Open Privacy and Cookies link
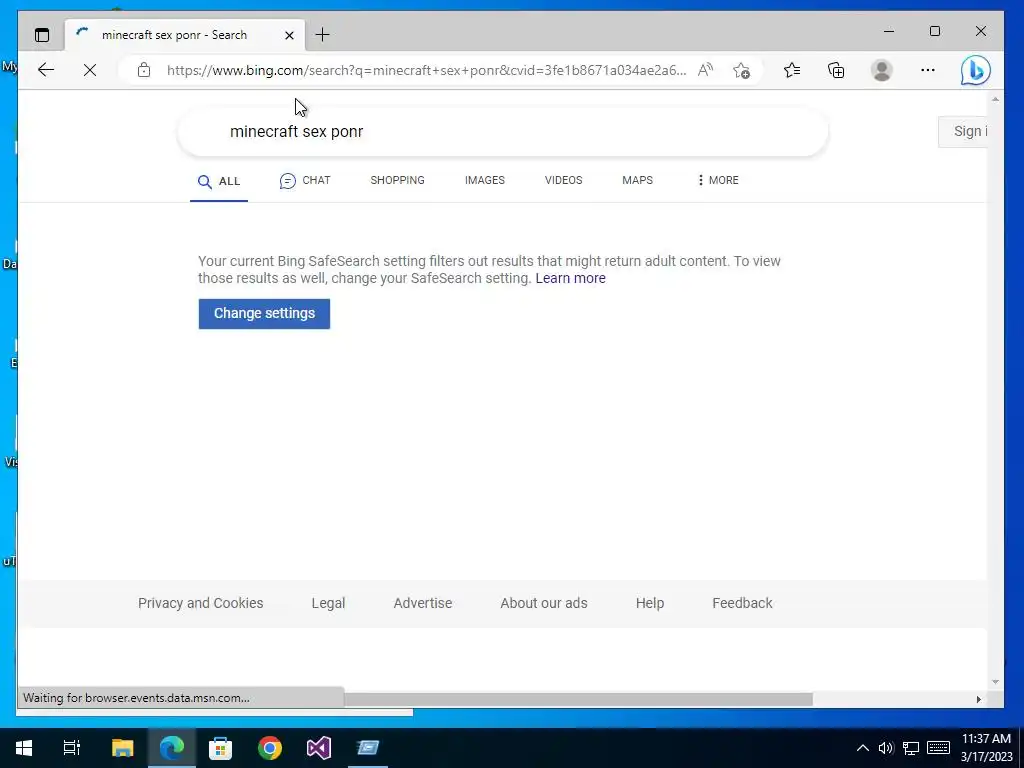The width and height of the screenshot is (1024, 768). pyautogui.click(x=200, y=603)
